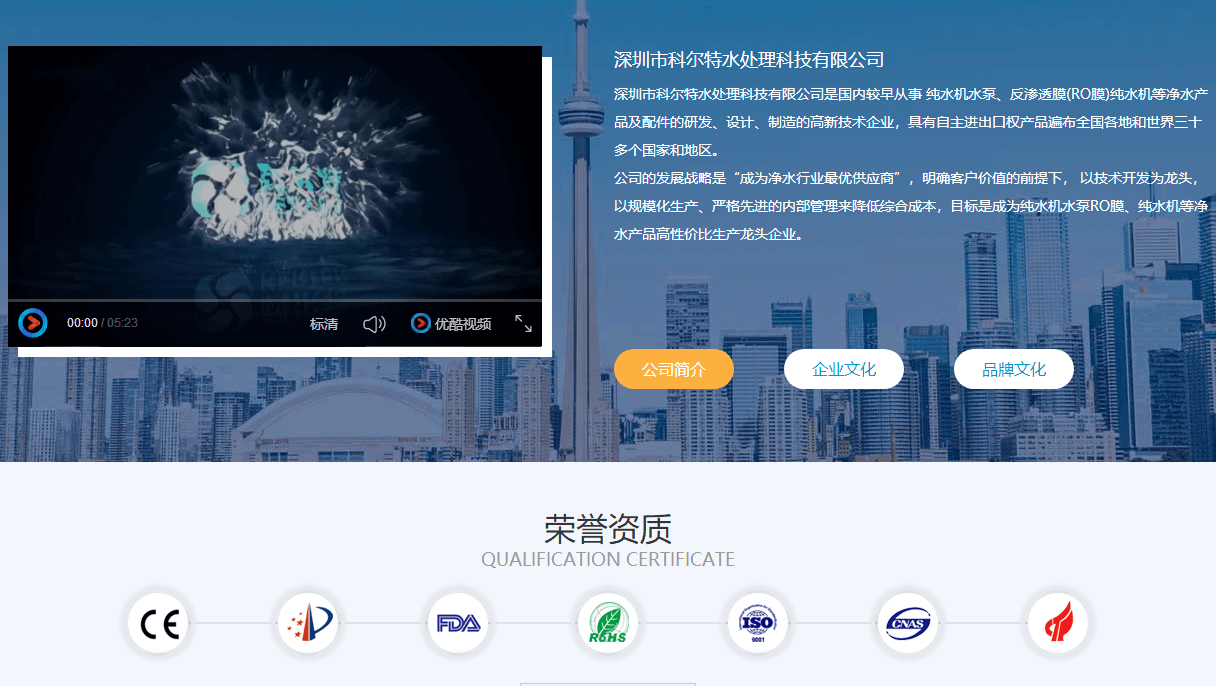Click the Youku logo icon in the player
1216x686 pixels.
pyautogui.click(x=420, y=322)
